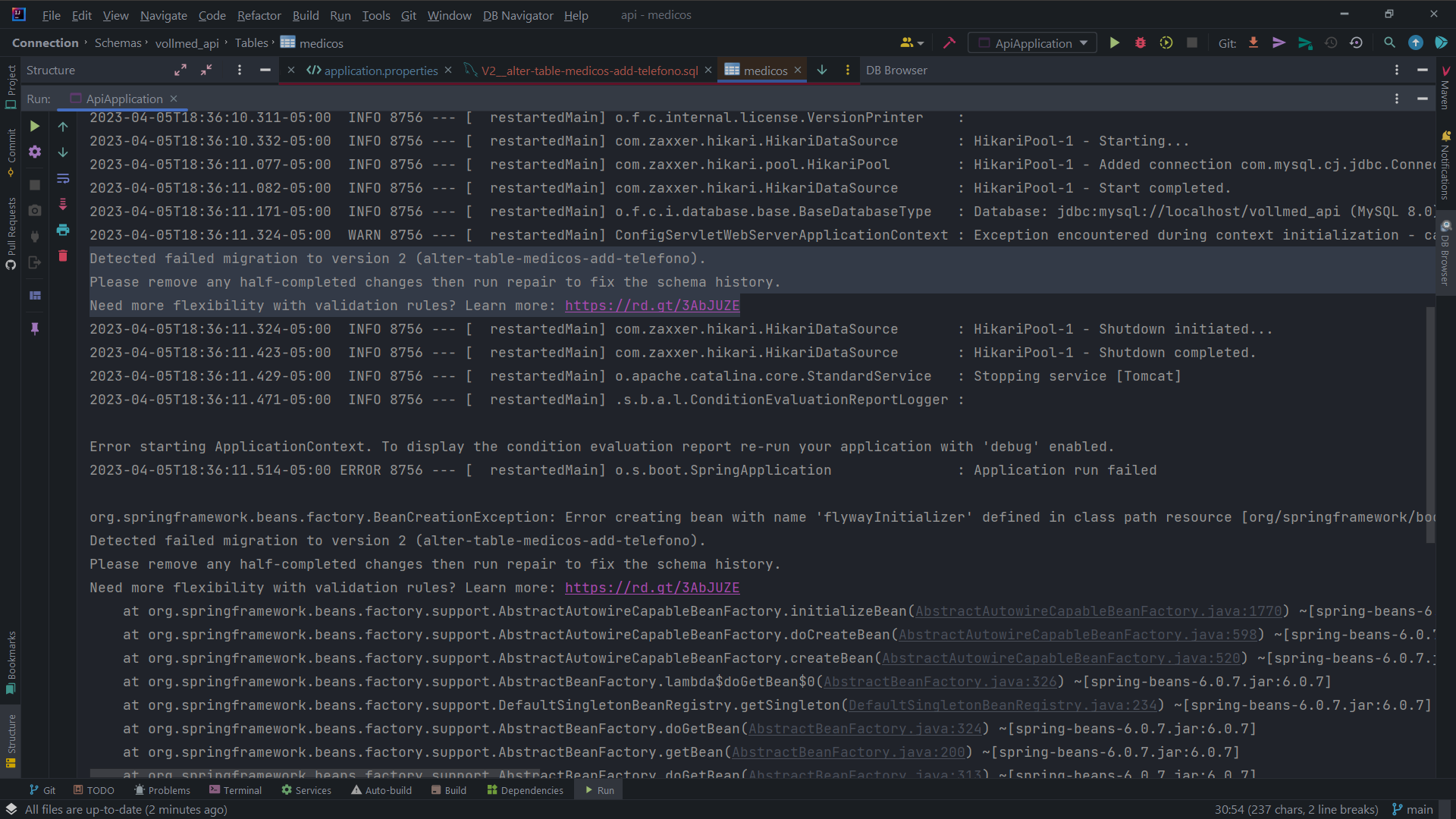
Task: Click the blue IDE update arrow icon
Action: (x=1415, y=43)
